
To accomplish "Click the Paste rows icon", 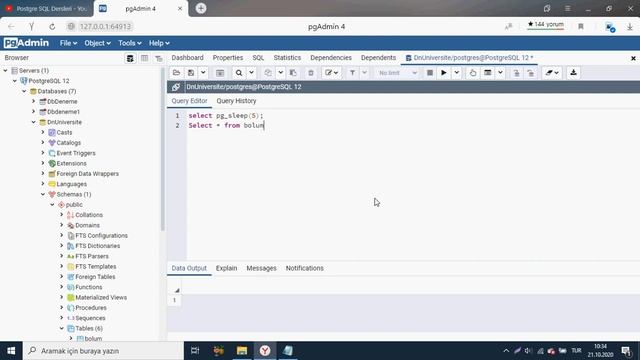I will (x=293, y=73).
